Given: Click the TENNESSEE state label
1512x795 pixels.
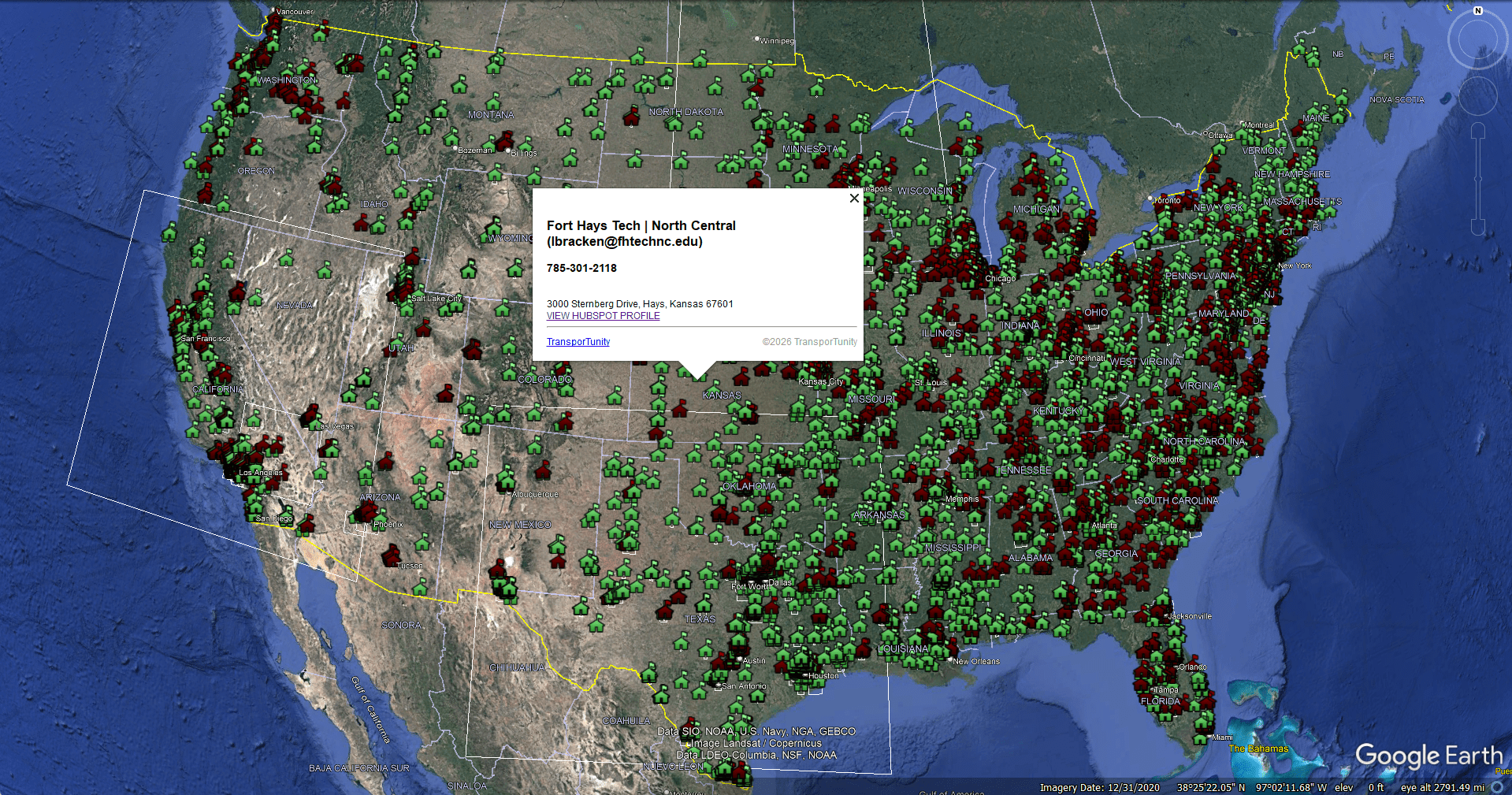Looking at the screenshot, I should (1023, 470).
